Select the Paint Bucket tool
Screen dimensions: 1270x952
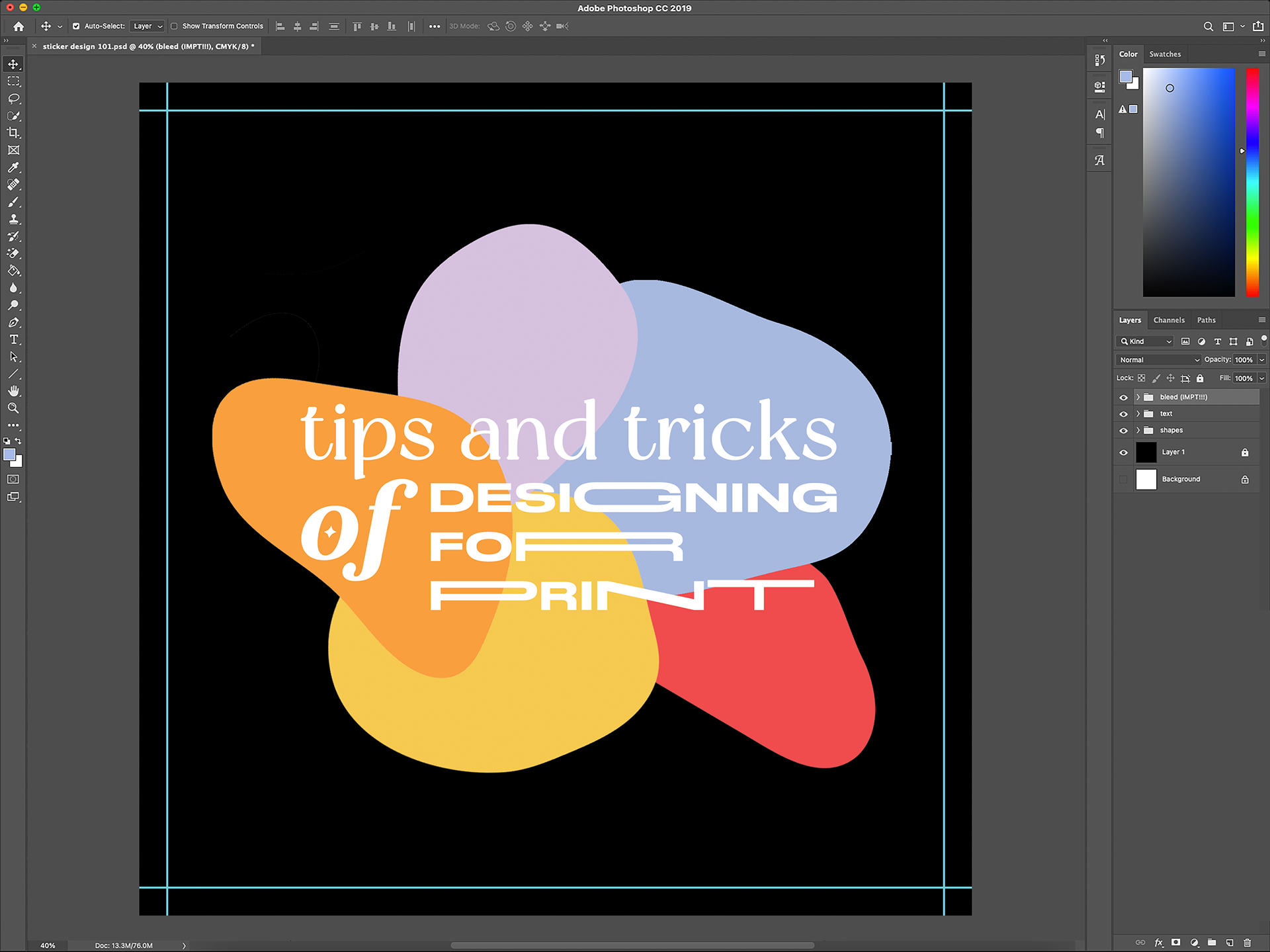coord(13,271)
